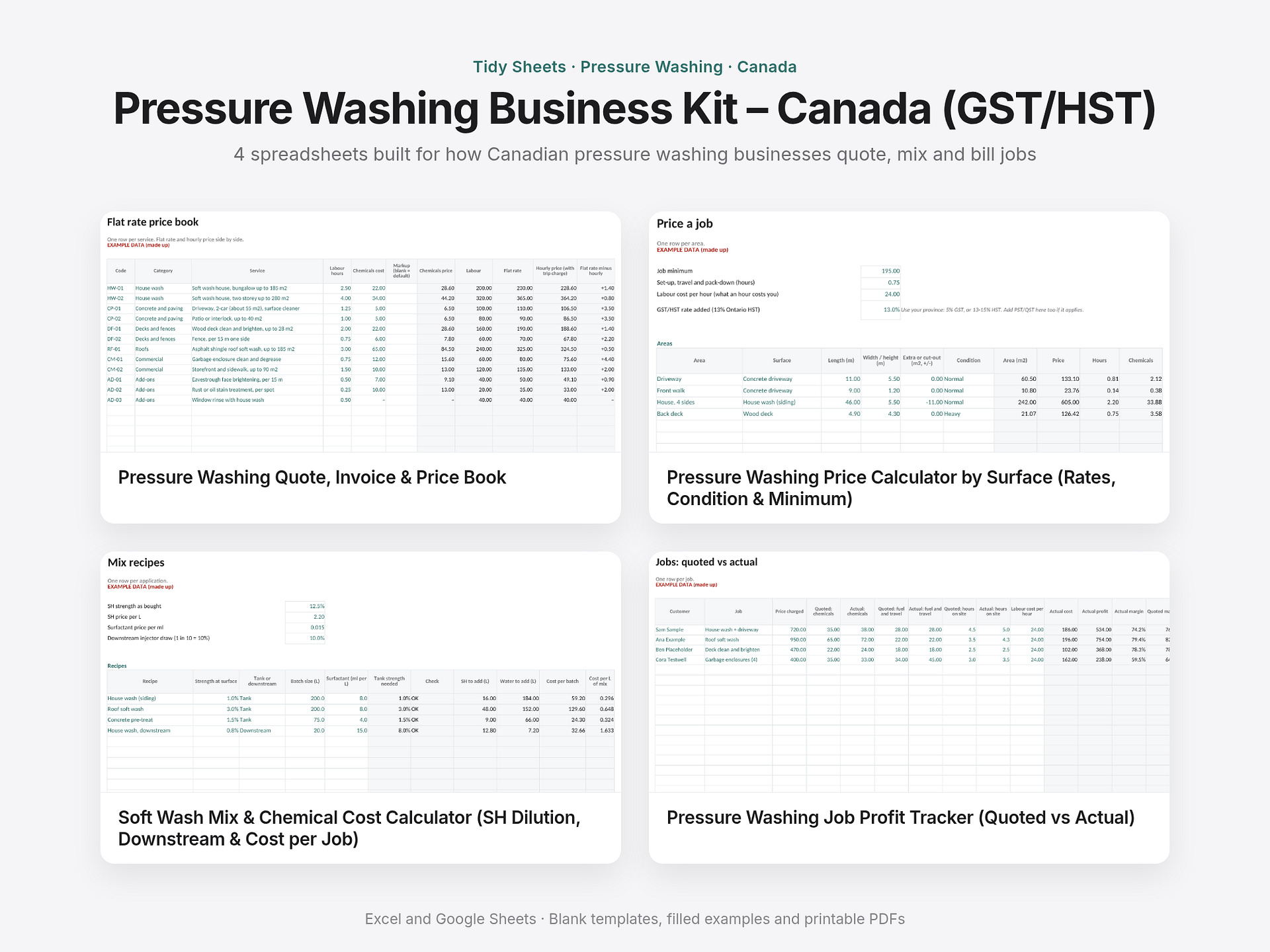Open the Price a job spreadsheet thumbnail
The width and height of the screenshot is (1270, 952).
[x=909, y=332]
